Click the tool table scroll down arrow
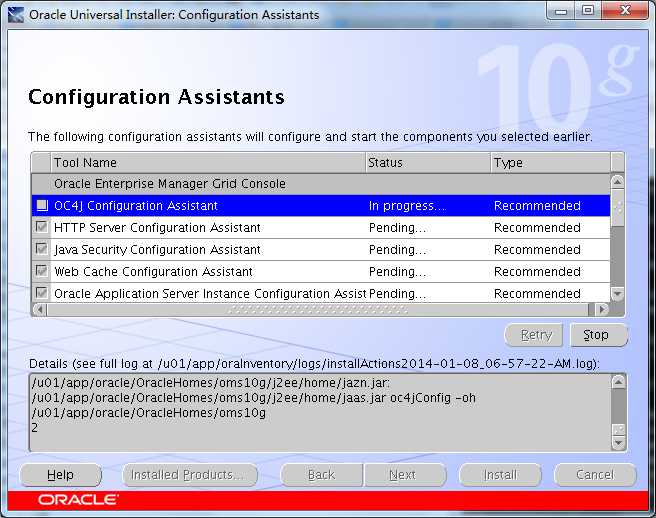The image size is (656, 518). [x=618, y=294]
